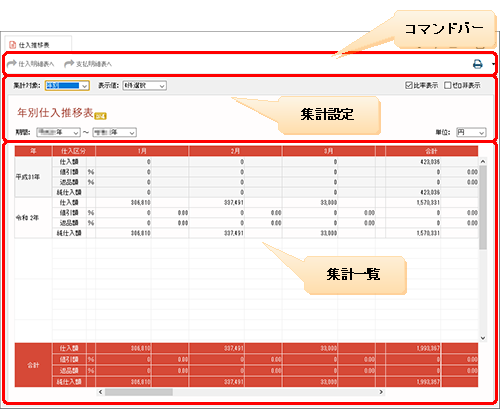Image resolution: width=500 pixels, height=409 pixels.
Task: Toggle the 比率表示 checkbox
Action: pyautogui.click(x=409, y=85)
